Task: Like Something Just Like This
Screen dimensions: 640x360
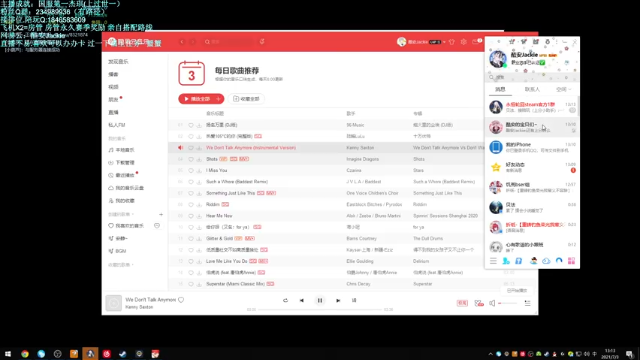Action: 191,193
